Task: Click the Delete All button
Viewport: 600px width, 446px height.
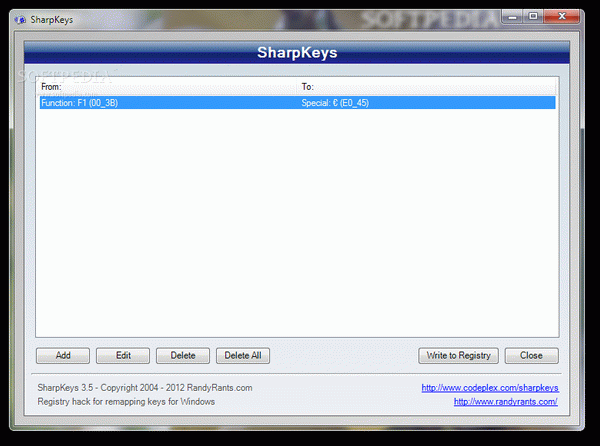Action: click(x=243, y=355)
